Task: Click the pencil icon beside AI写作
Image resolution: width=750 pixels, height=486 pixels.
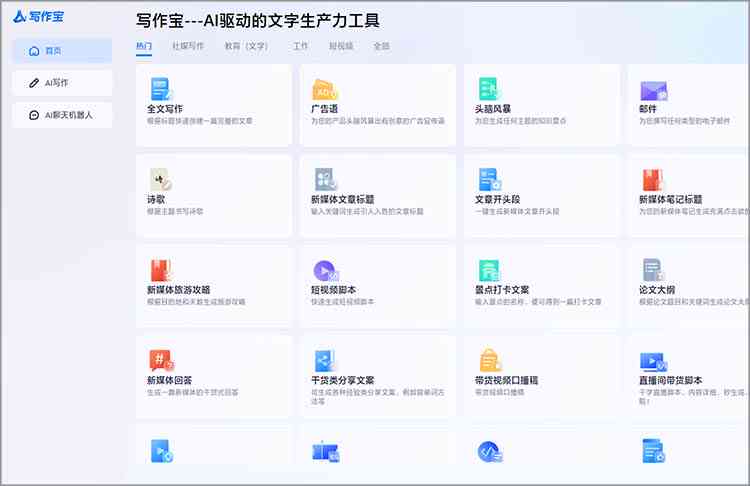Action: [34, 83]
